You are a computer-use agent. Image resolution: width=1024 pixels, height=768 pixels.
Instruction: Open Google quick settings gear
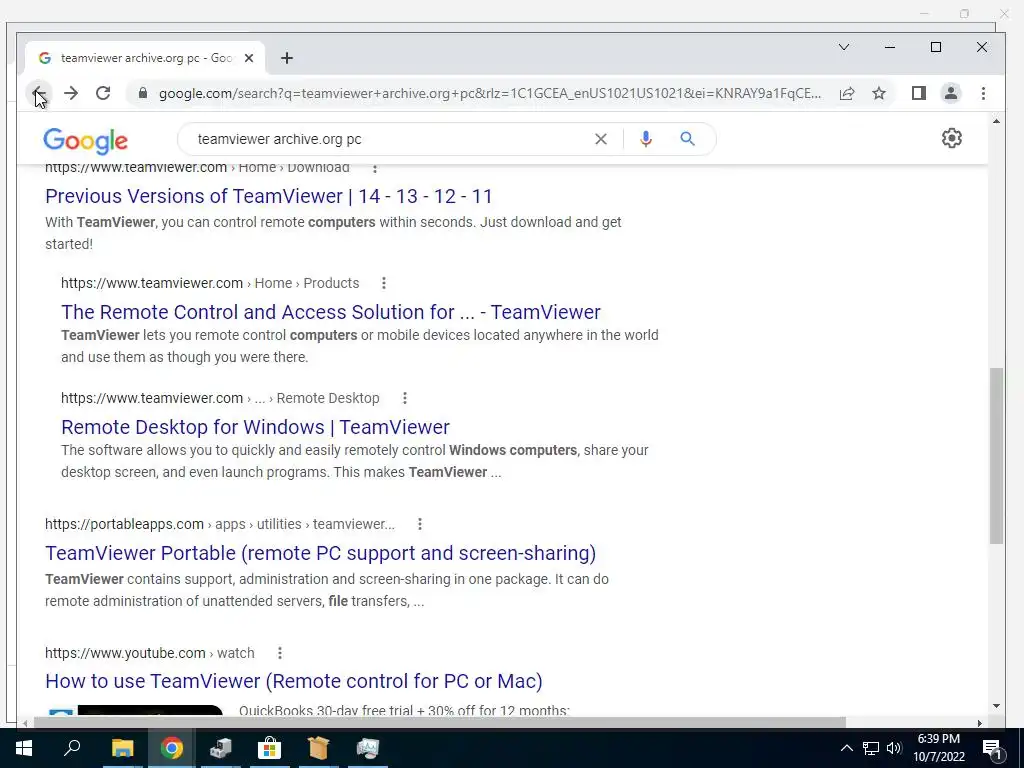pos(952,138)
